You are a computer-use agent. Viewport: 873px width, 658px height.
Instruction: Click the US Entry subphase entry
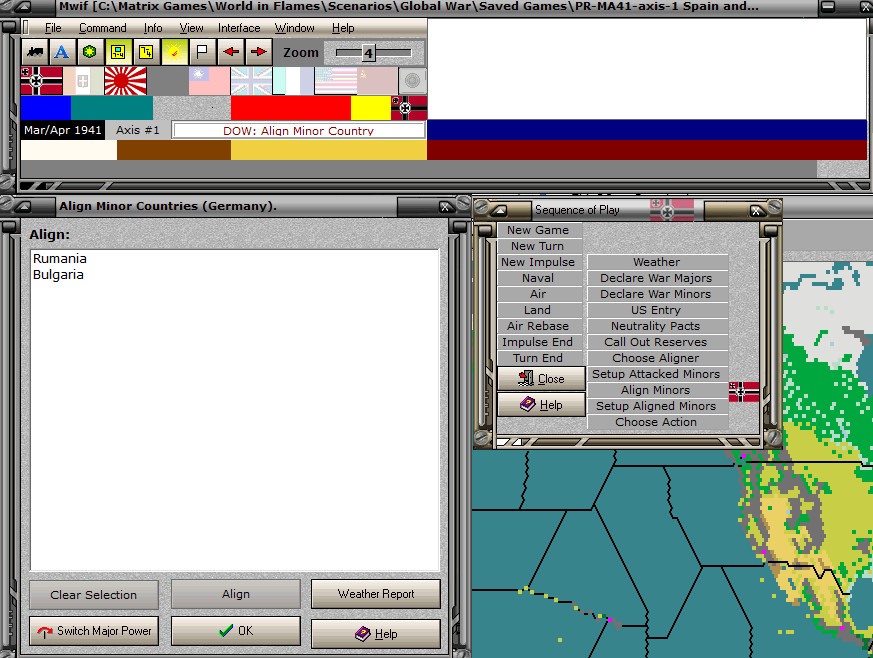(x=657, y=310)
